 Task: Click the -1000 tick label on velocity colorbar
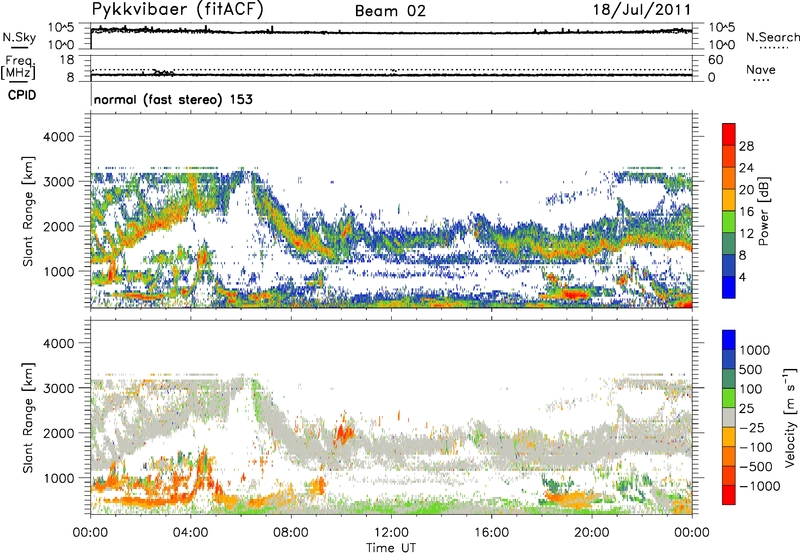pos(759,486)
